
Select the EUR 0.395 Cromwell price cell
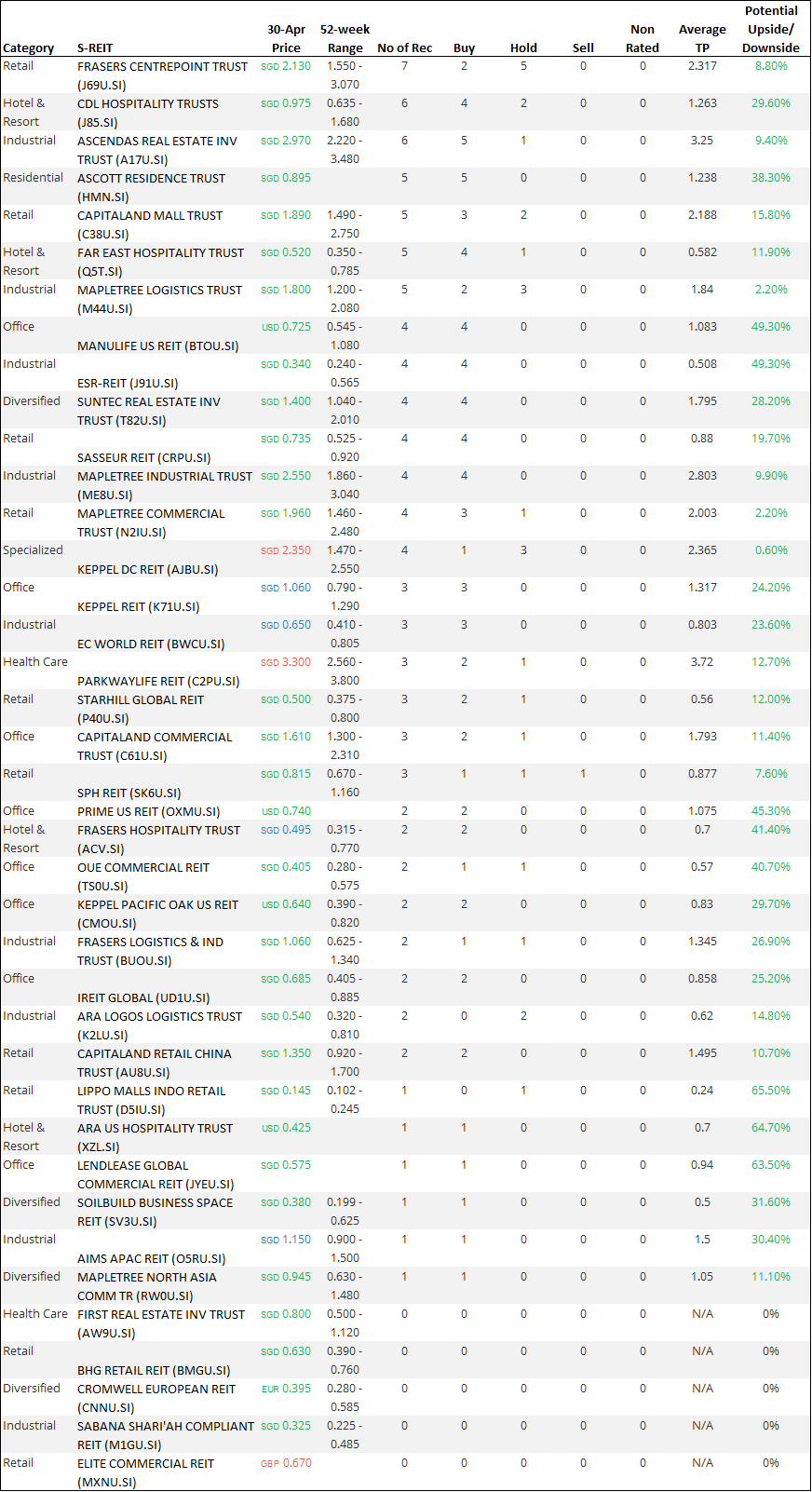(x=286, y=1389)
